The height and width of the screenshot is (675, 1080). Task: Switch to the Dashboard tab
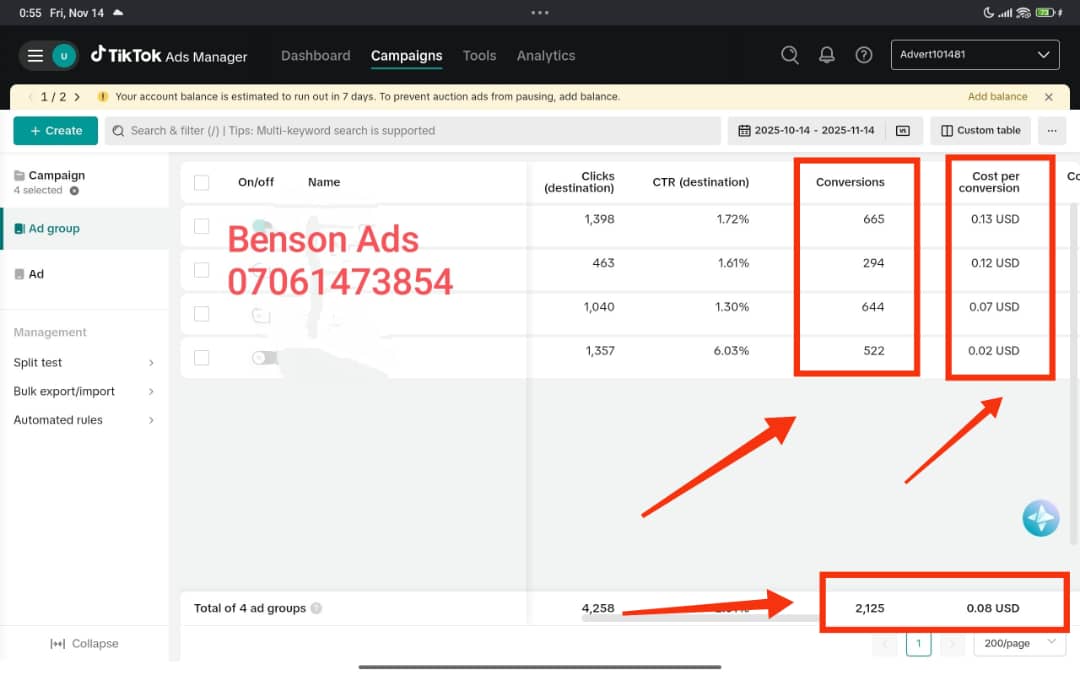[x=315, y=56]
